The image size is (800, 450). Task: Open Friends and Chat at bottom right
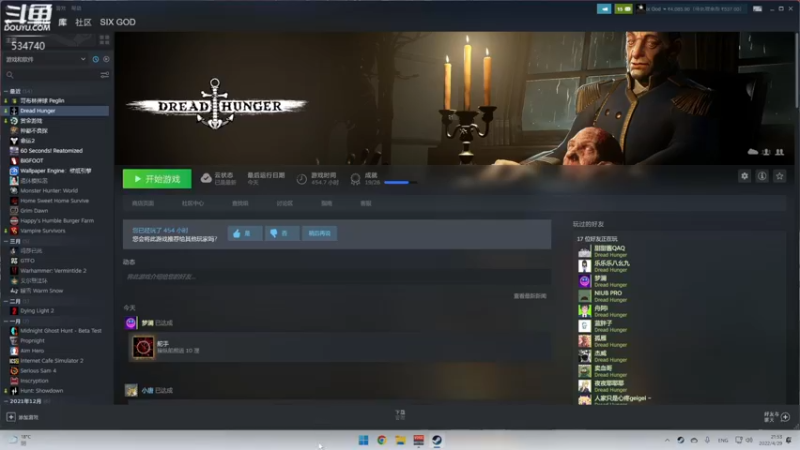pyautogui.click(x=777, y=417)
